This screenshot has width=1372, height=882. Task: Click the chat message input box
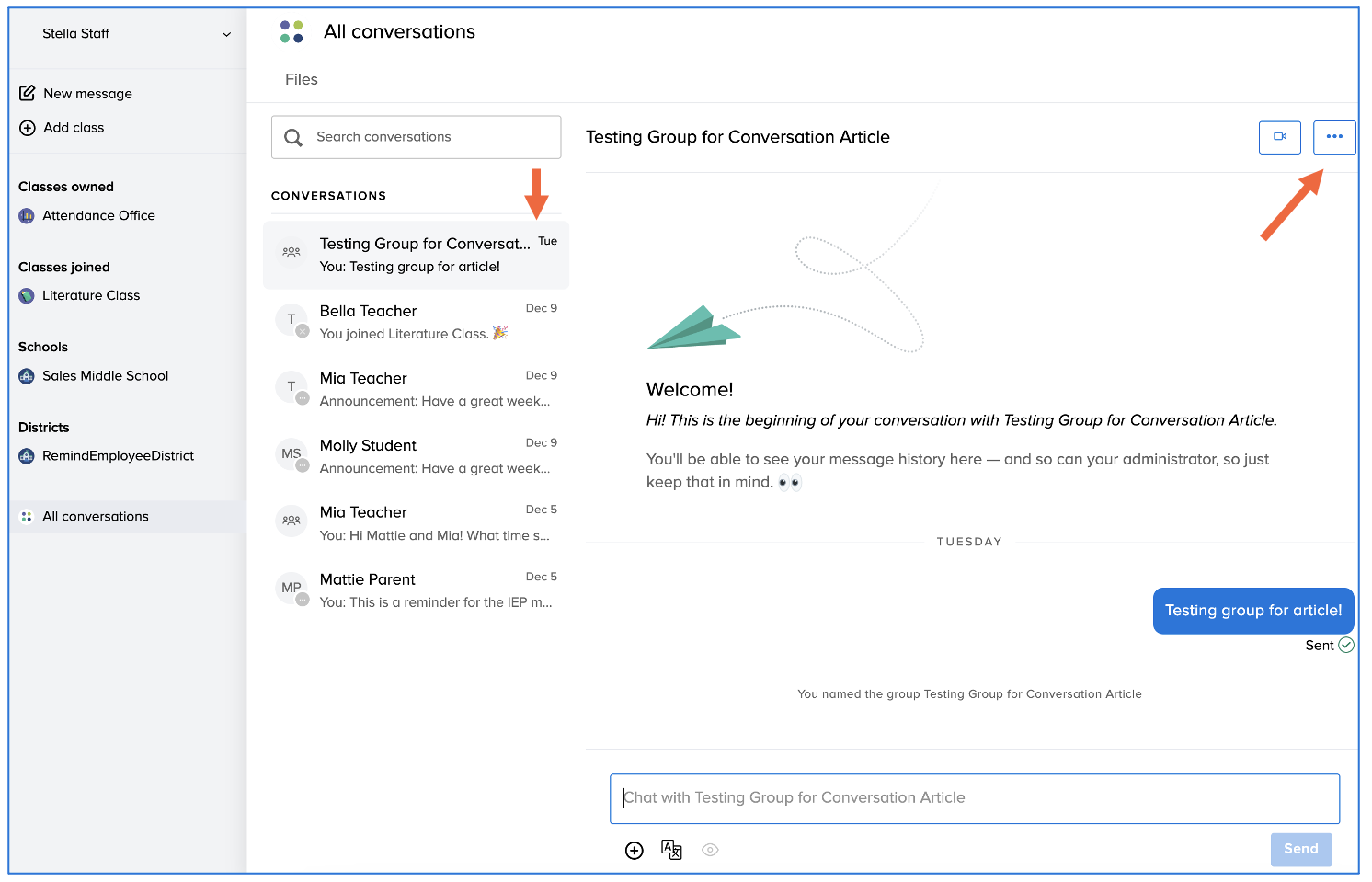pyautogui.click(x=974, y=798)
